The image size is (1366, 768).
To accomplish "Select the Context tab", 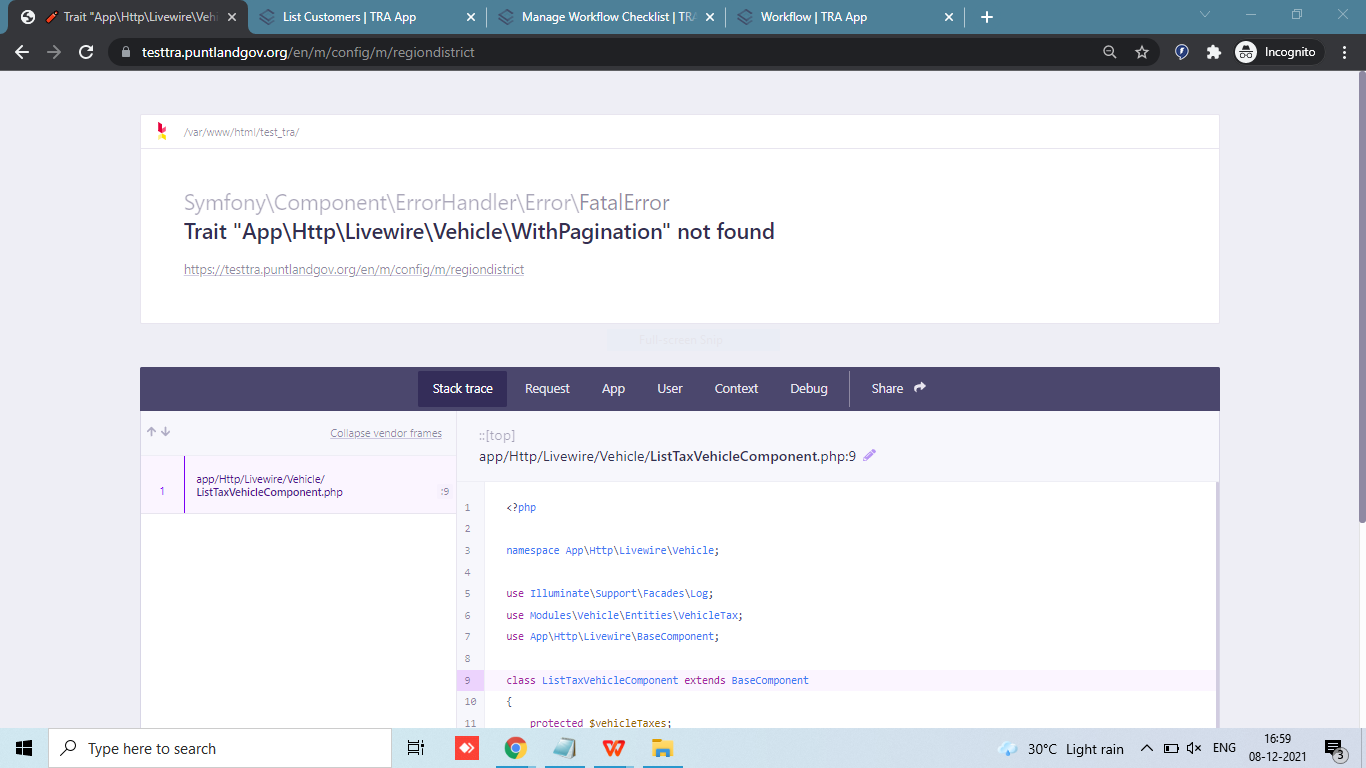I will pos(736,389).
